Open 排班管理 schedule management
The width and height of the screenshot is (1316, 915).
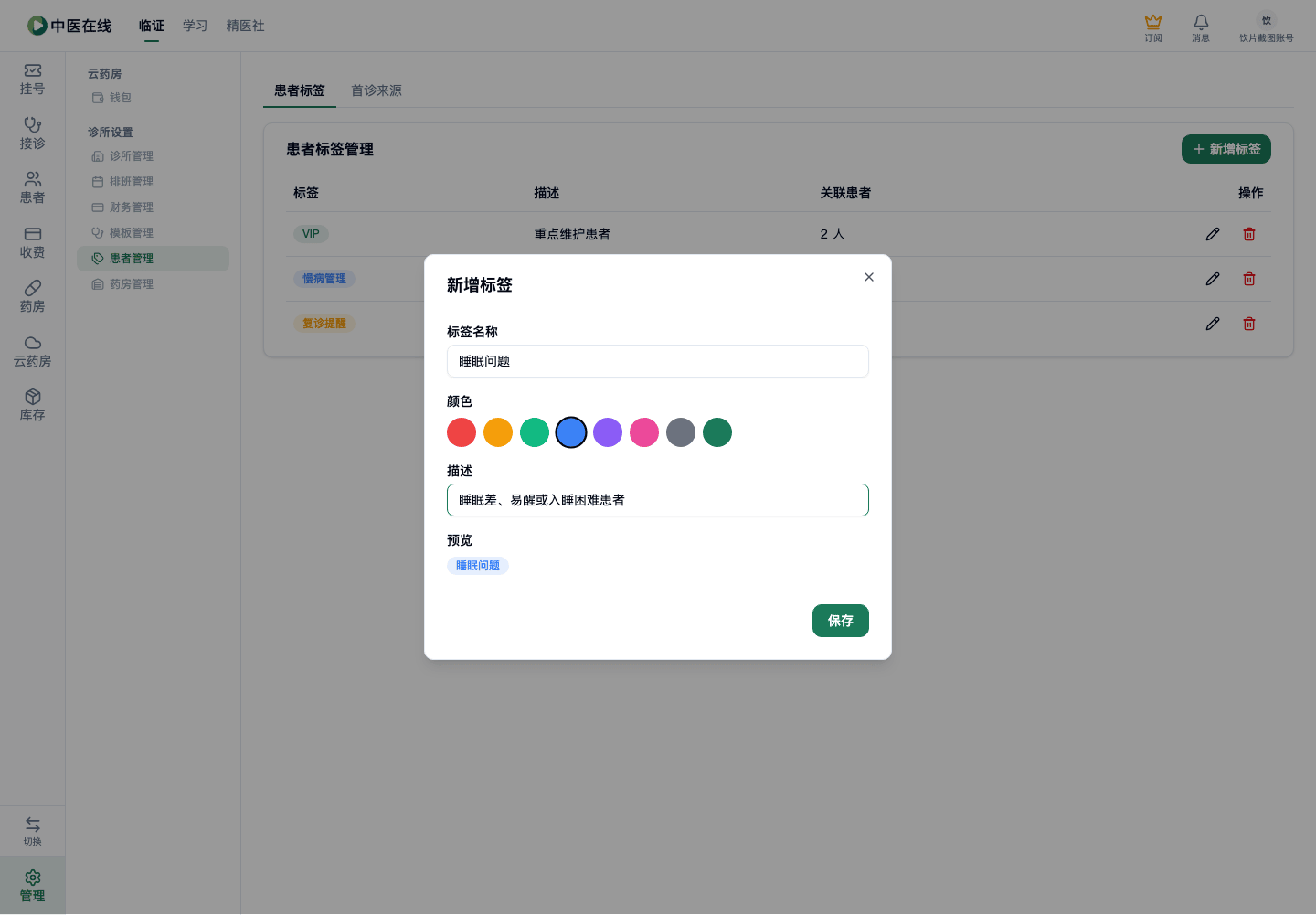[x=153, y=182]
